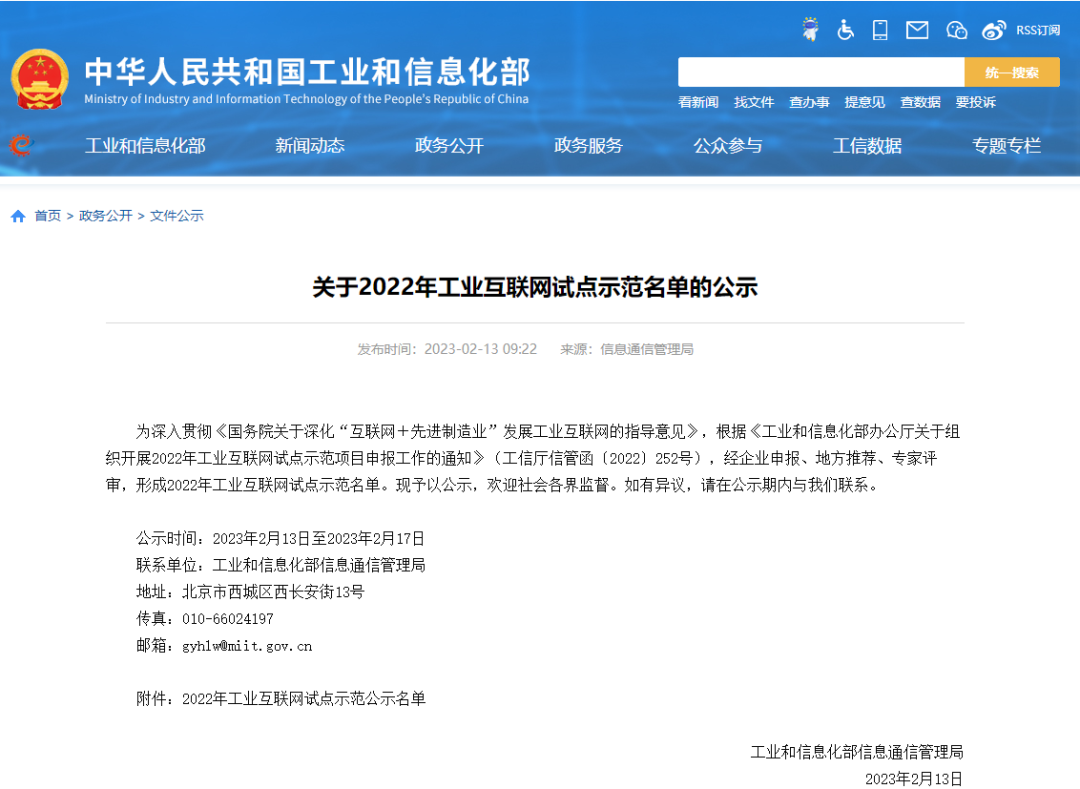Screen dimensions: 1080x789
Task: Select the 政务公开 nav item
Action: [449, 146]
